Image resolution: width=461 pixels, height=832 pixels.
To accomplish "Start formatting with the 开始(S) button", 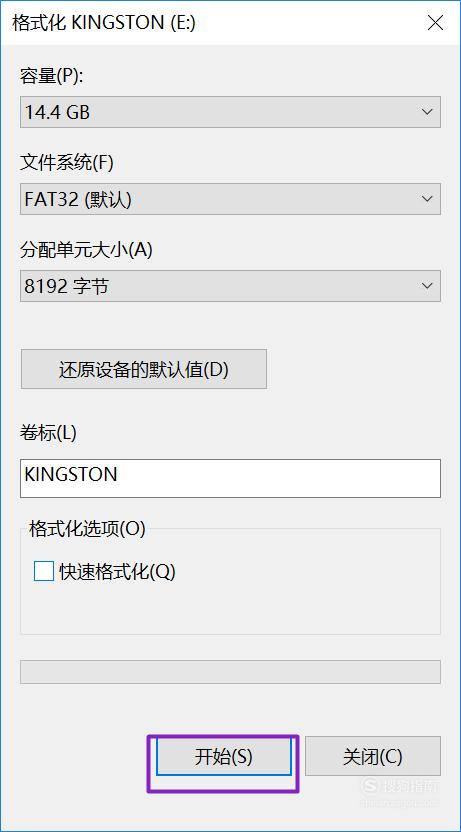I will pyautogui.click(x=223, y=757).
